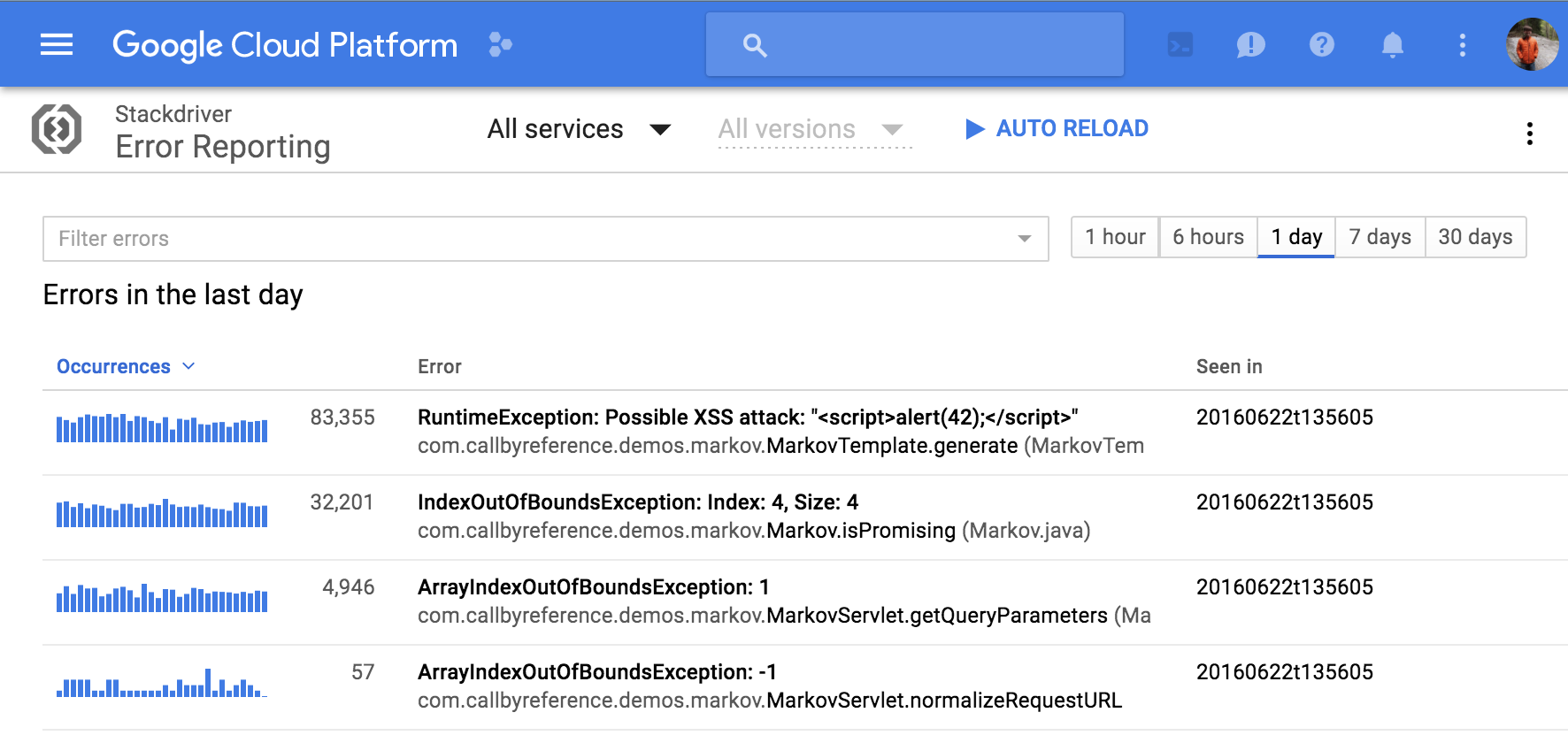The height and width of the screenshot is (743, 1568).
Task: Sort by Occurrences column header
Action: pos(114,366)
